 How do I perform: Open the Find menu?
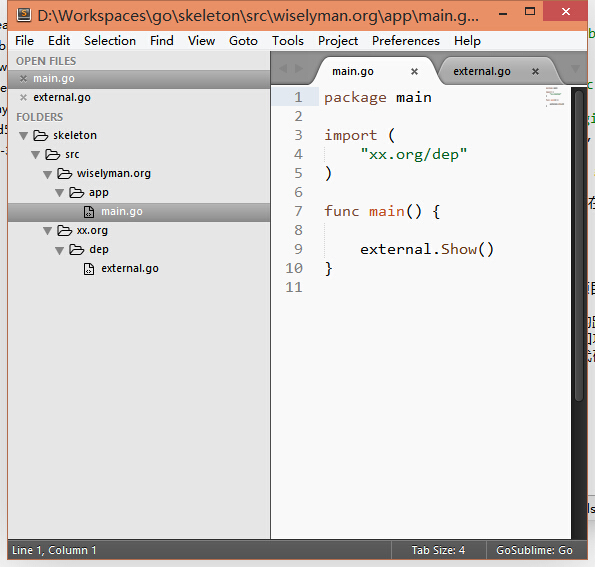point(162,41)
